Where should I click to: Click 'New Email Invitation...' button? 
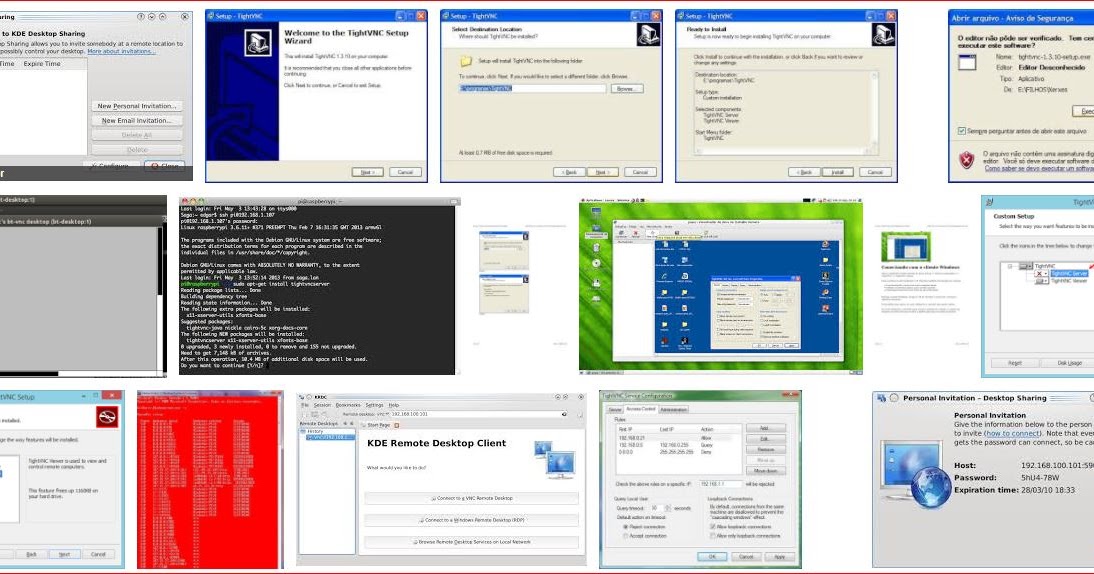(137, 121)
